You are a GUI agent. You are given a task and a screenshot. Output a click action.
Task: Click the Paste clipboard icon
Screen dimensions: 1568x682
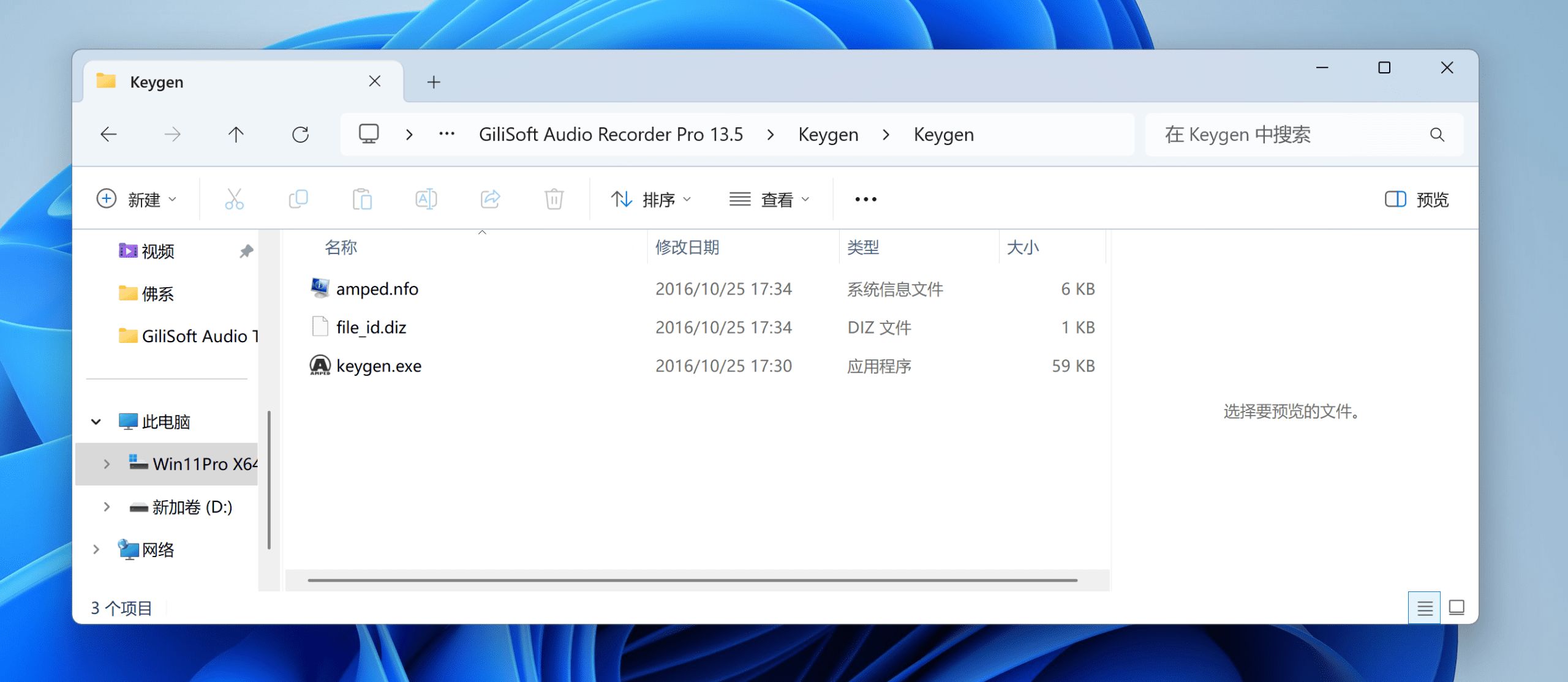362,199
